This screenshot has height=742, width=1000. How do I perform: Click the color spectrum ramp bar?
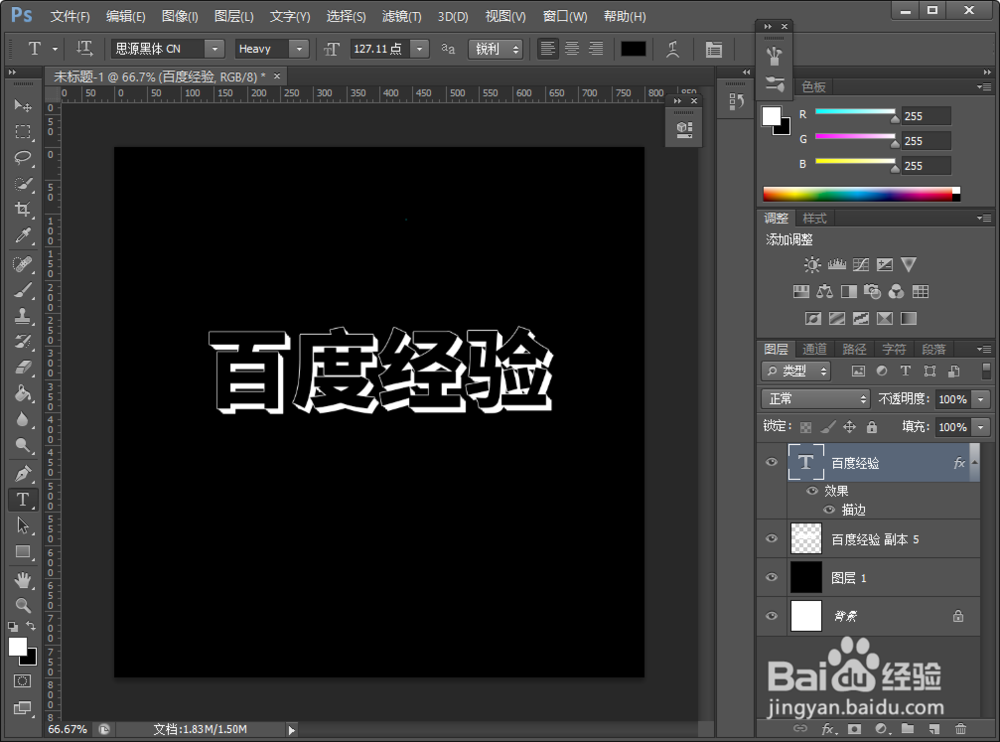click(x=862, y=194)
